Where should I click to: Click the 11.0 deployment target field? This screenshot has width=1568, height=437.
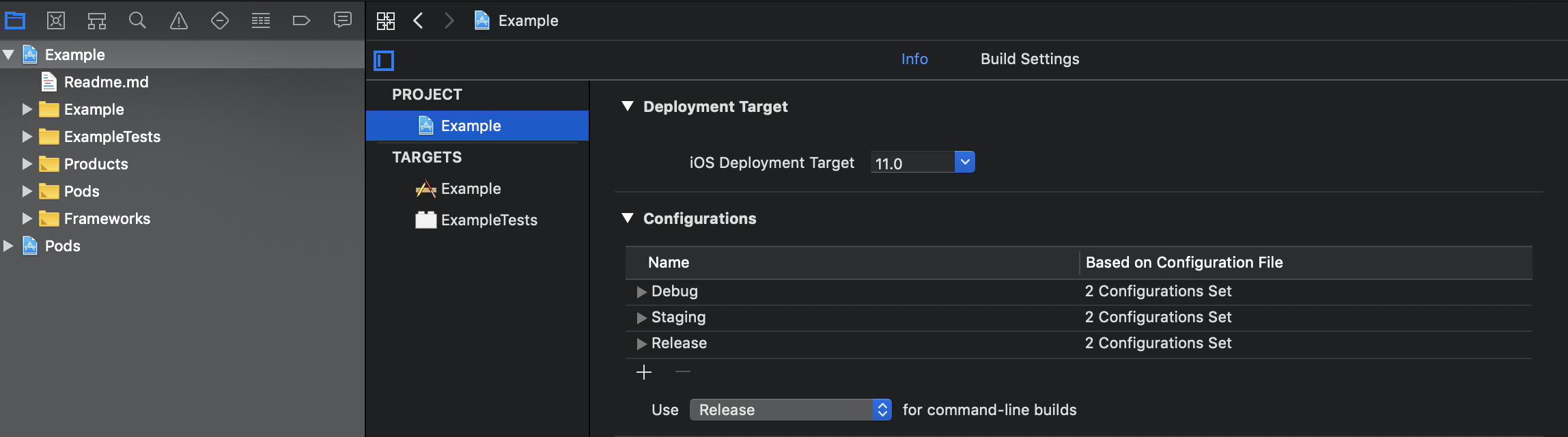[x=912, y=163]
